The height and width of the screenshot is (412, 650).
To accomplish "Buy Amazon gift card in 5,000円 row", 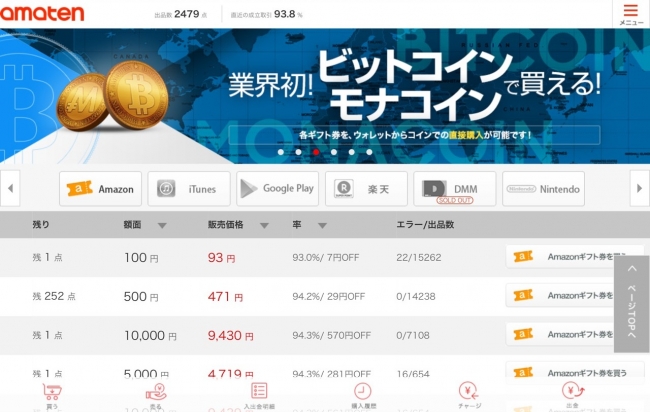I will pyautogui.click(x=575, y=372).
